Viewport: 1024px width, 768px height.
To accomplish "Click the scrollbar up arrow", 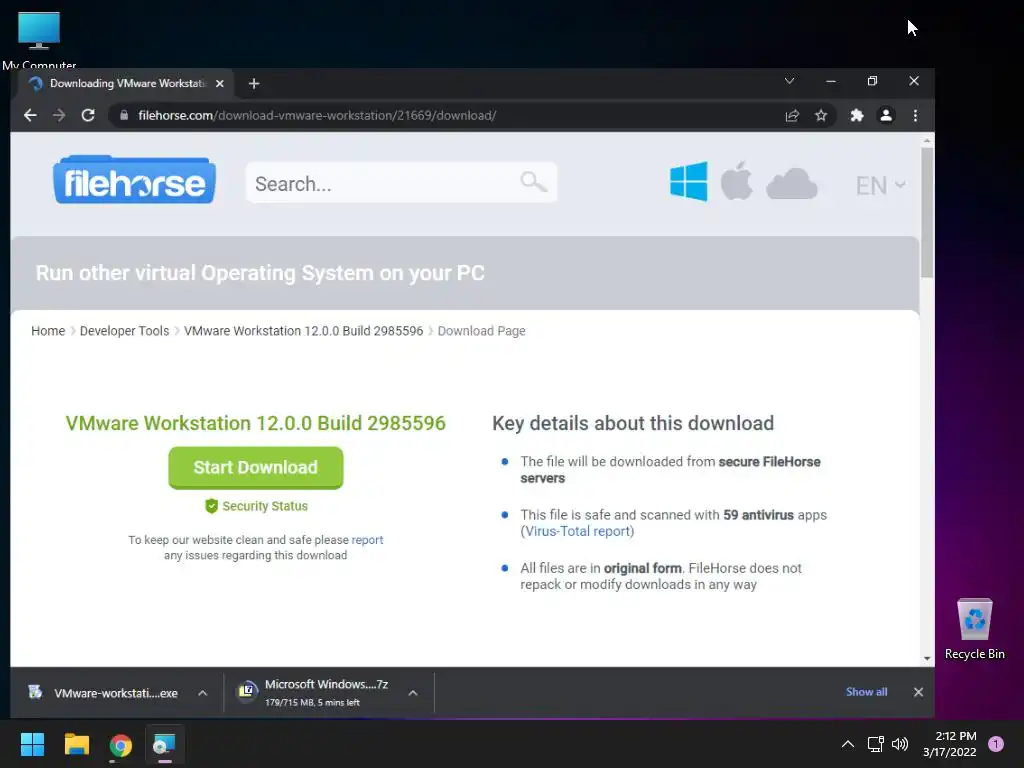I will [927, 140].
